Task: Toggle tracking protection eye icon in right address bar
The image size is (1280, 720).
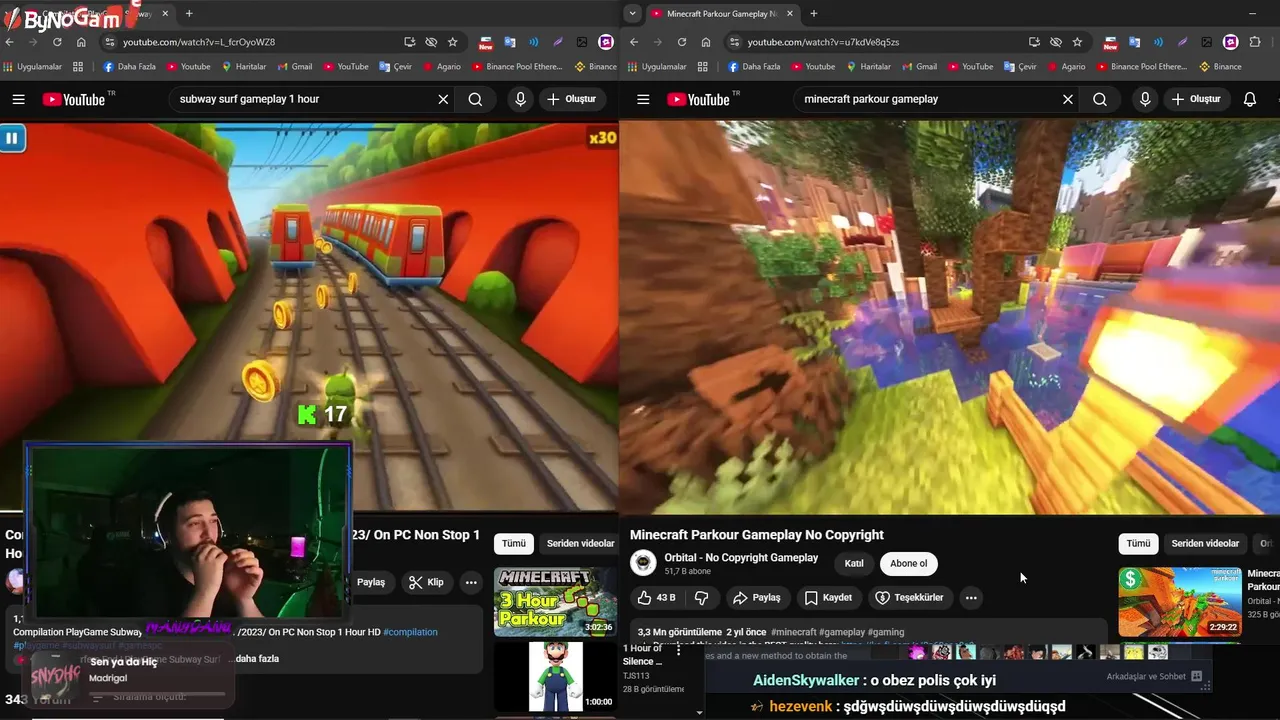Action: pos(1056,42)
